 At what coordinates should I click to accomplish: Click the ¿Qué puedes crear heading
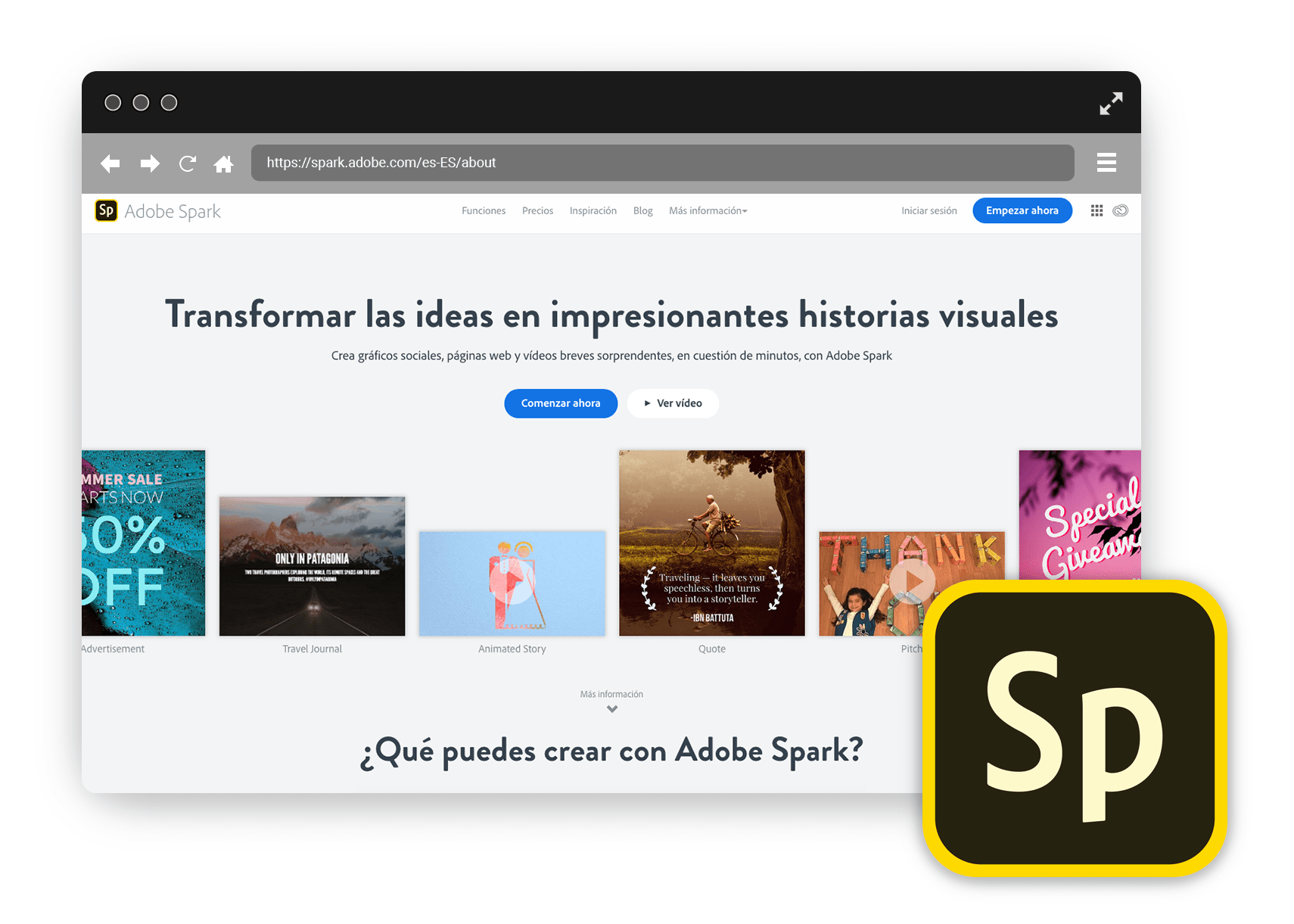pos(611,751)
